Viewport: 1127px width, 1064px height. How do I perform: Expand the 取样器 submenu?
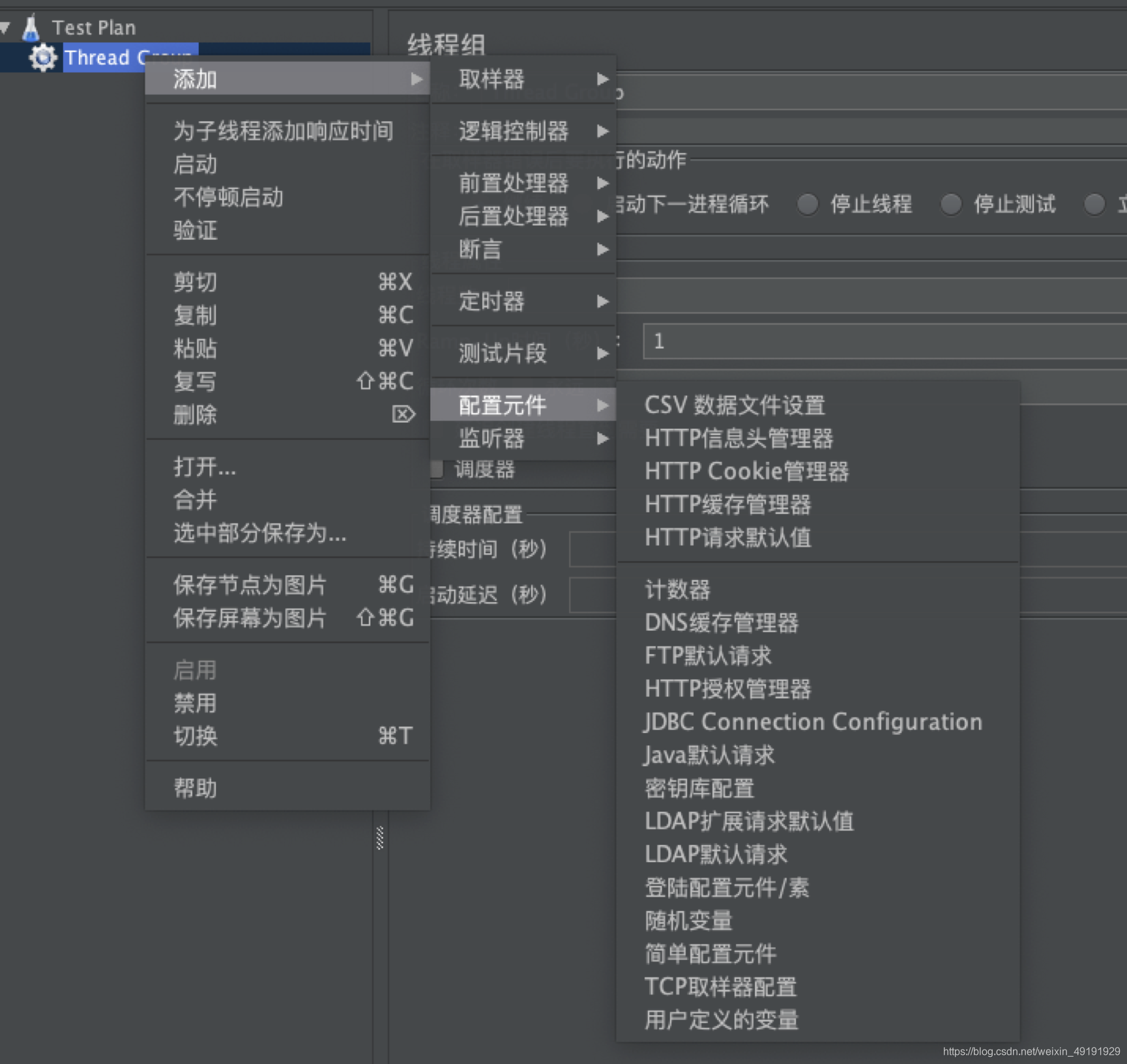coord(523,79)
